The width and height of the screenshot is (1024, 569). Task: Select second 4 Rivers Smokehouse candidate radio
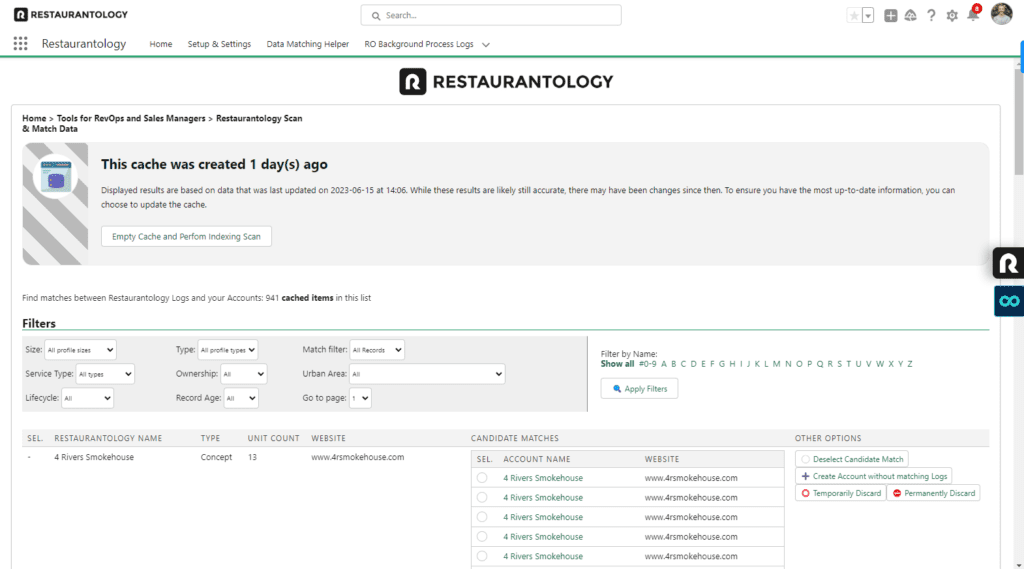pos(482,497)
